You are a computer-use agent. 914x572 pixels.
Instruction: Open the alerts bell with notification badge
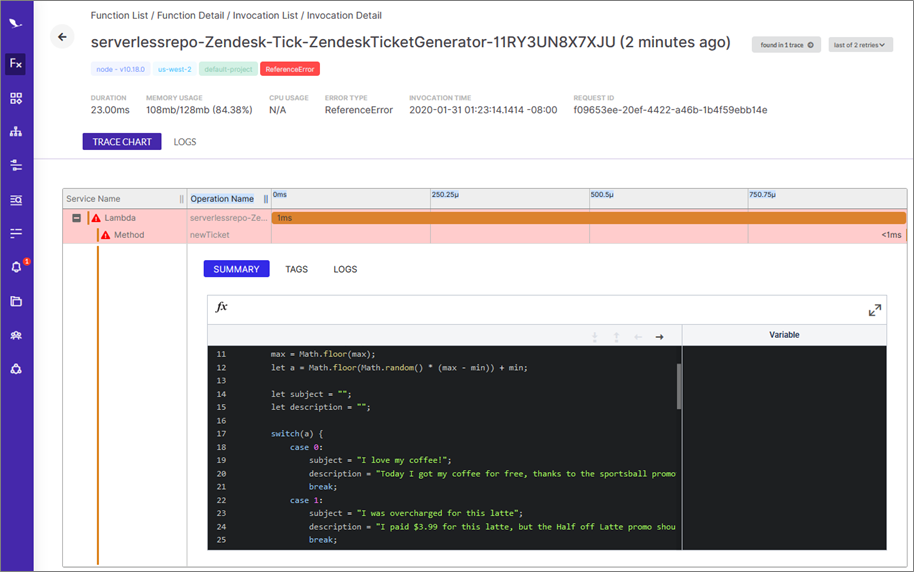(x=17, y=266)
